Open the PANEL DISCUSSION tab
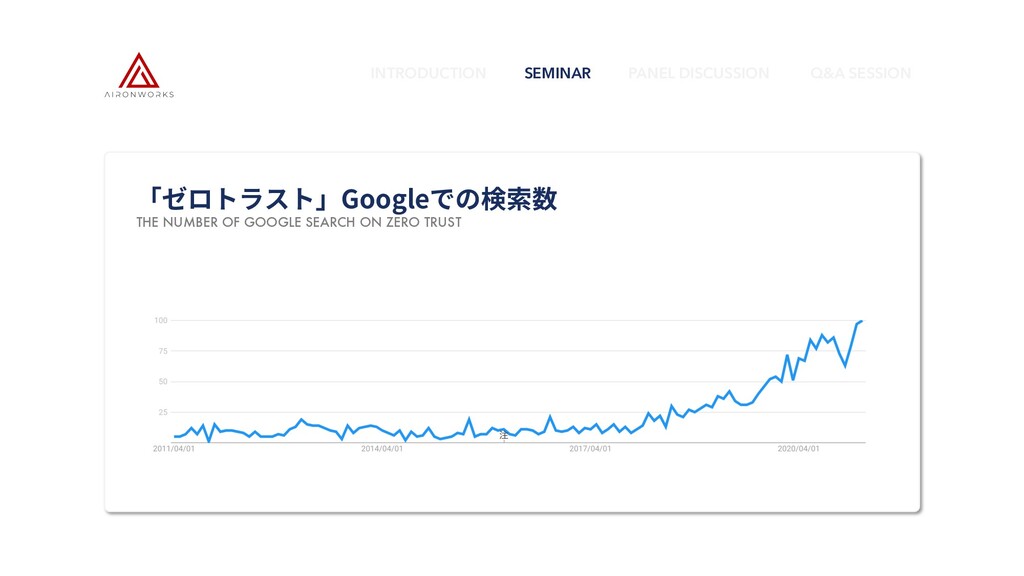The height and width of the screenshot is (576, 1024). [699, 73]
